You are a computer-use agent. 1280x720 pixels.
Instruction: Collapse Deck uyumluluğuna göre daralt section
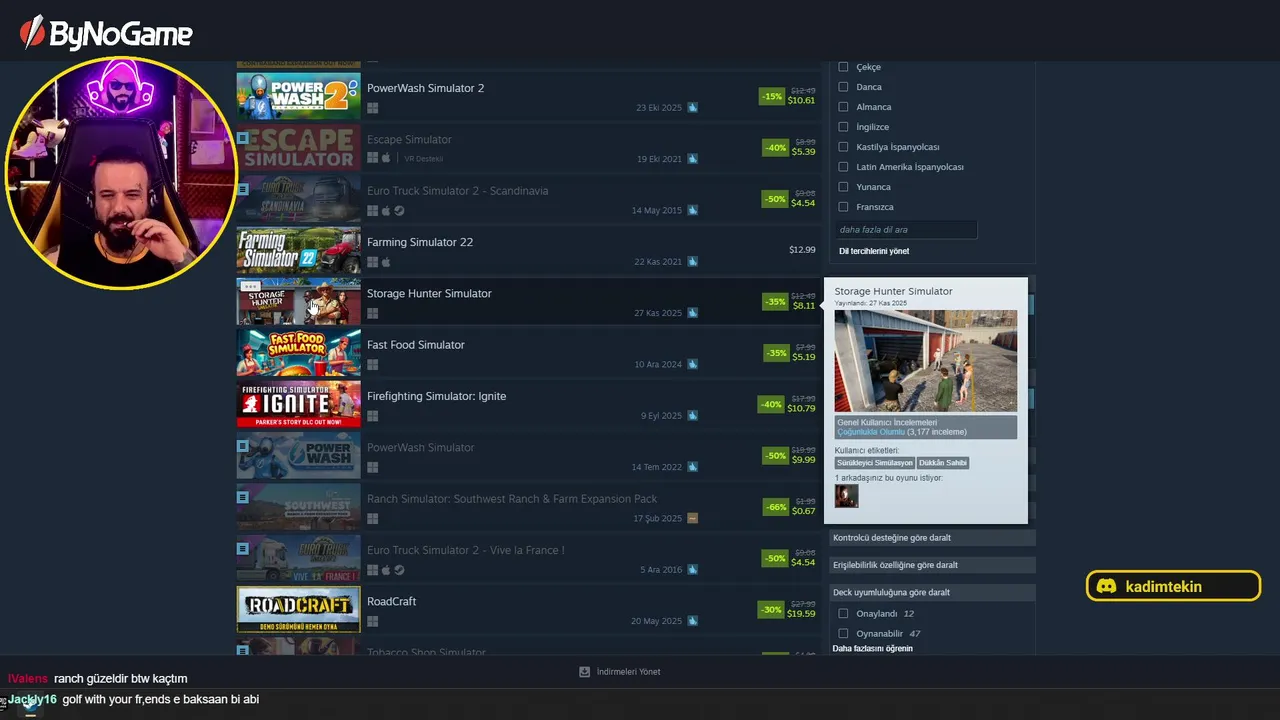(932, 592)
